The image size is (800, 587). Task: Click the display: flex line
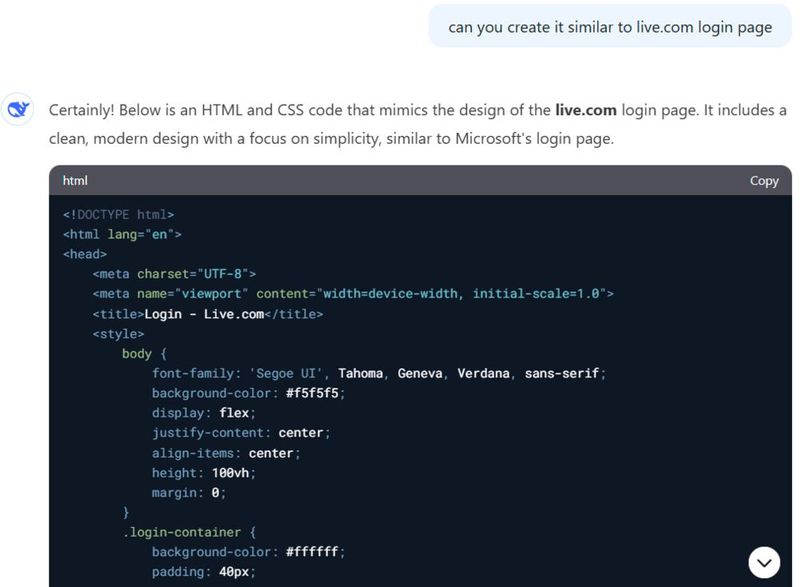(204, 413)
